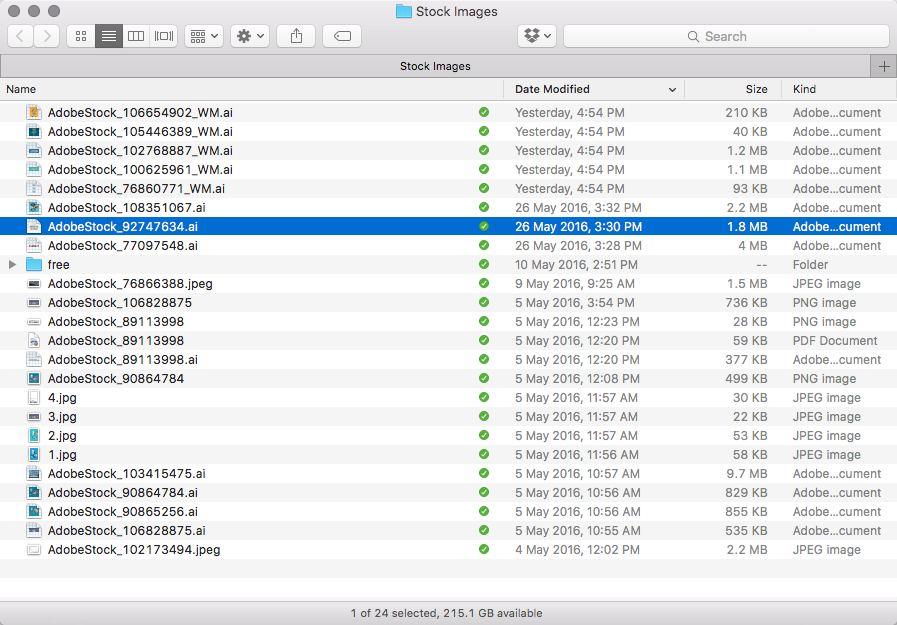Click the Share toolbar icon
This screenshot has width=897, height=625.
point(296,36)
